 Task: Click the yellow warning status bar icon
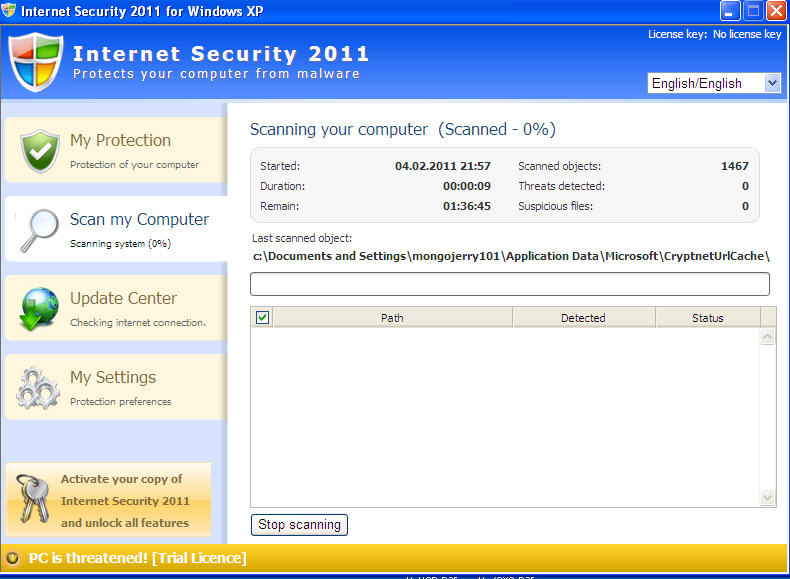pyautogui.click(x=13, y=558)
